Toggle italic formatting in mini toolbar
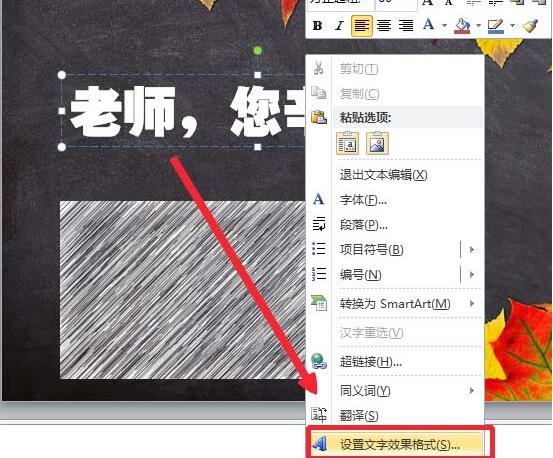The width and height of the screenshot is (553, 458). [339, 25]
